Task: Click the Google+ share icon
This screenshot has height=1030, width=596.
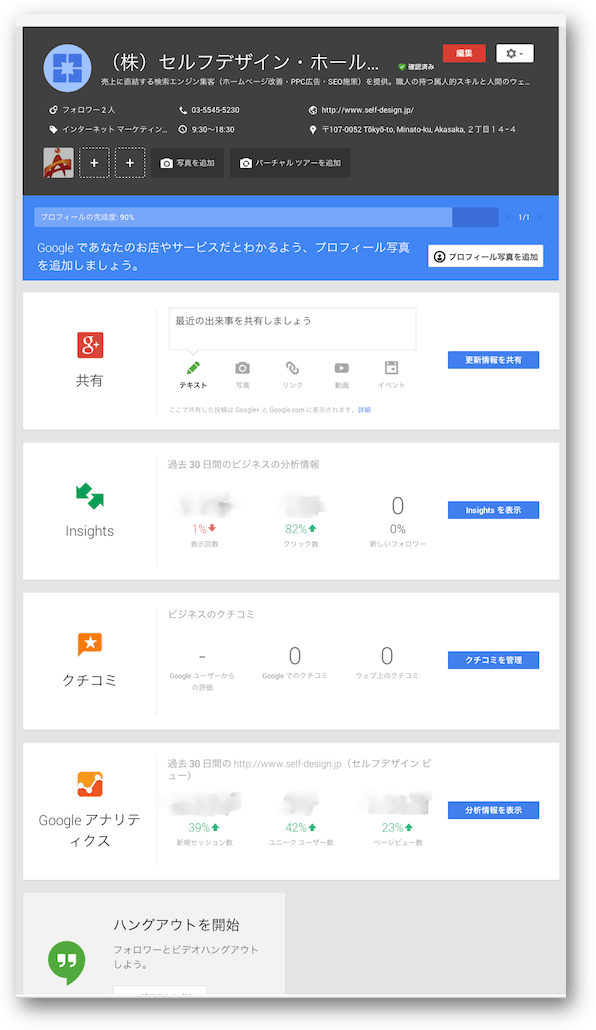Action: click(90, 345)
